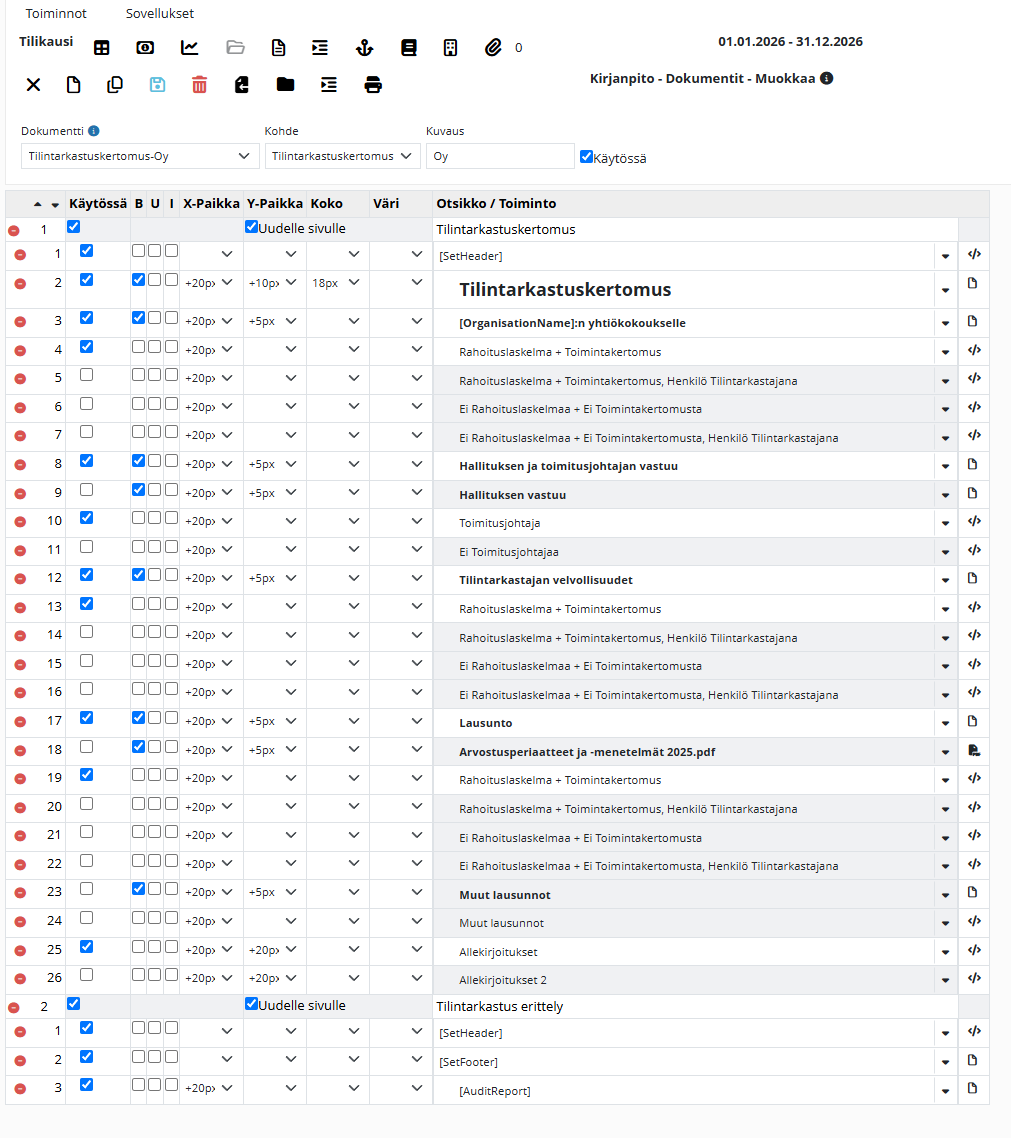
Task: Open the Sovellukset menu
Action: click(160, 13)
